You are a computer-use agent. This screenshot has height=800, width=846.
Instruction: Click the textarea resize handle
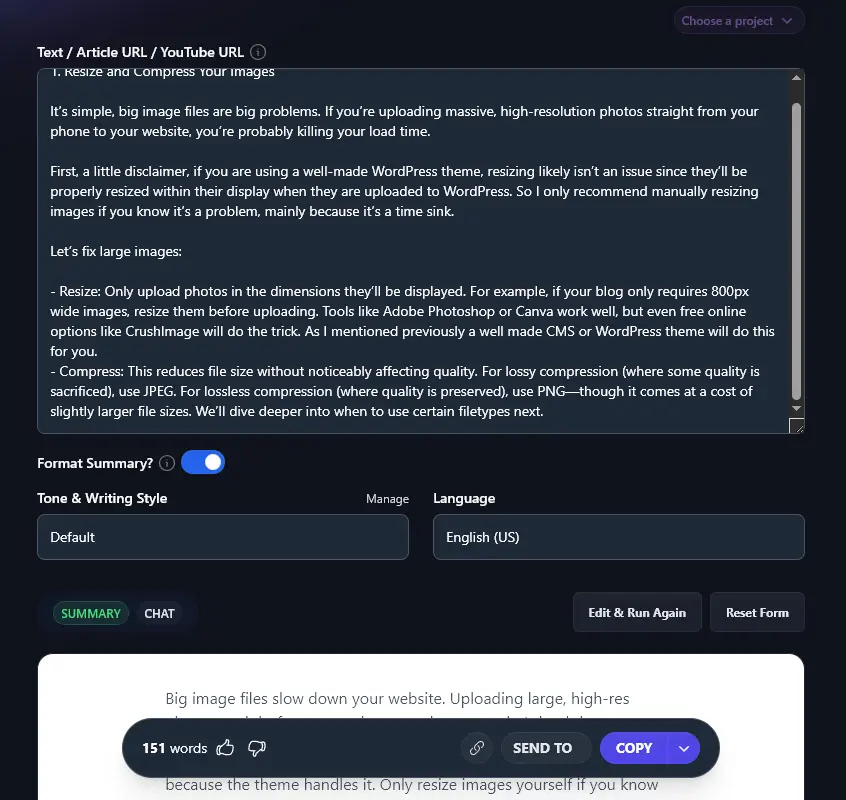796,427
